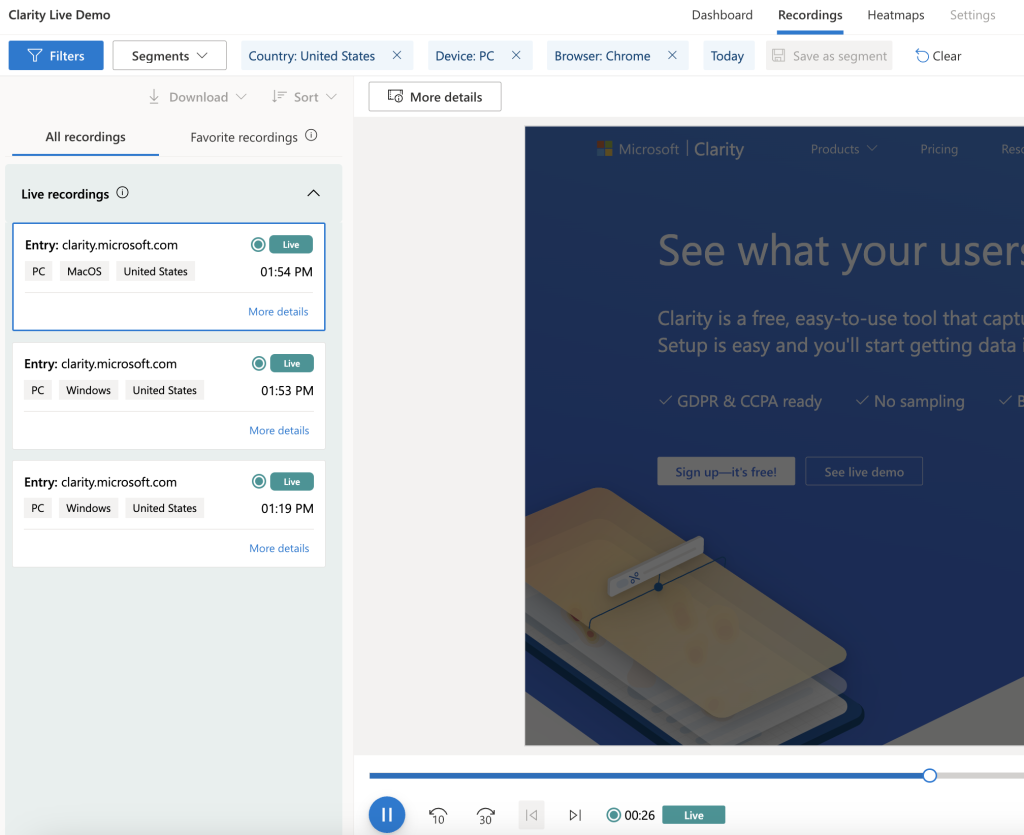1024x835 pixels.
Task: Select the Favorite recordings tab
Action: click(x=244, y=137)
